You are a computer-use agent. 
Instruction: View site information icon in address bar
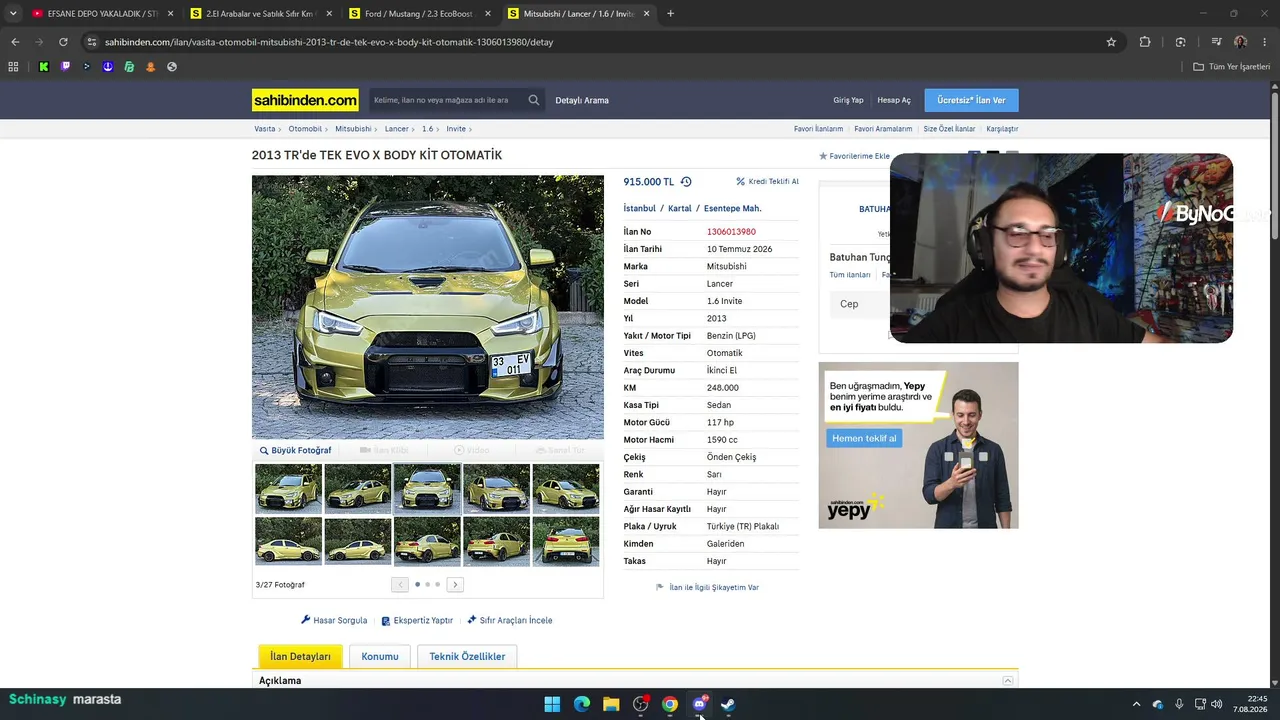point(92,42)
